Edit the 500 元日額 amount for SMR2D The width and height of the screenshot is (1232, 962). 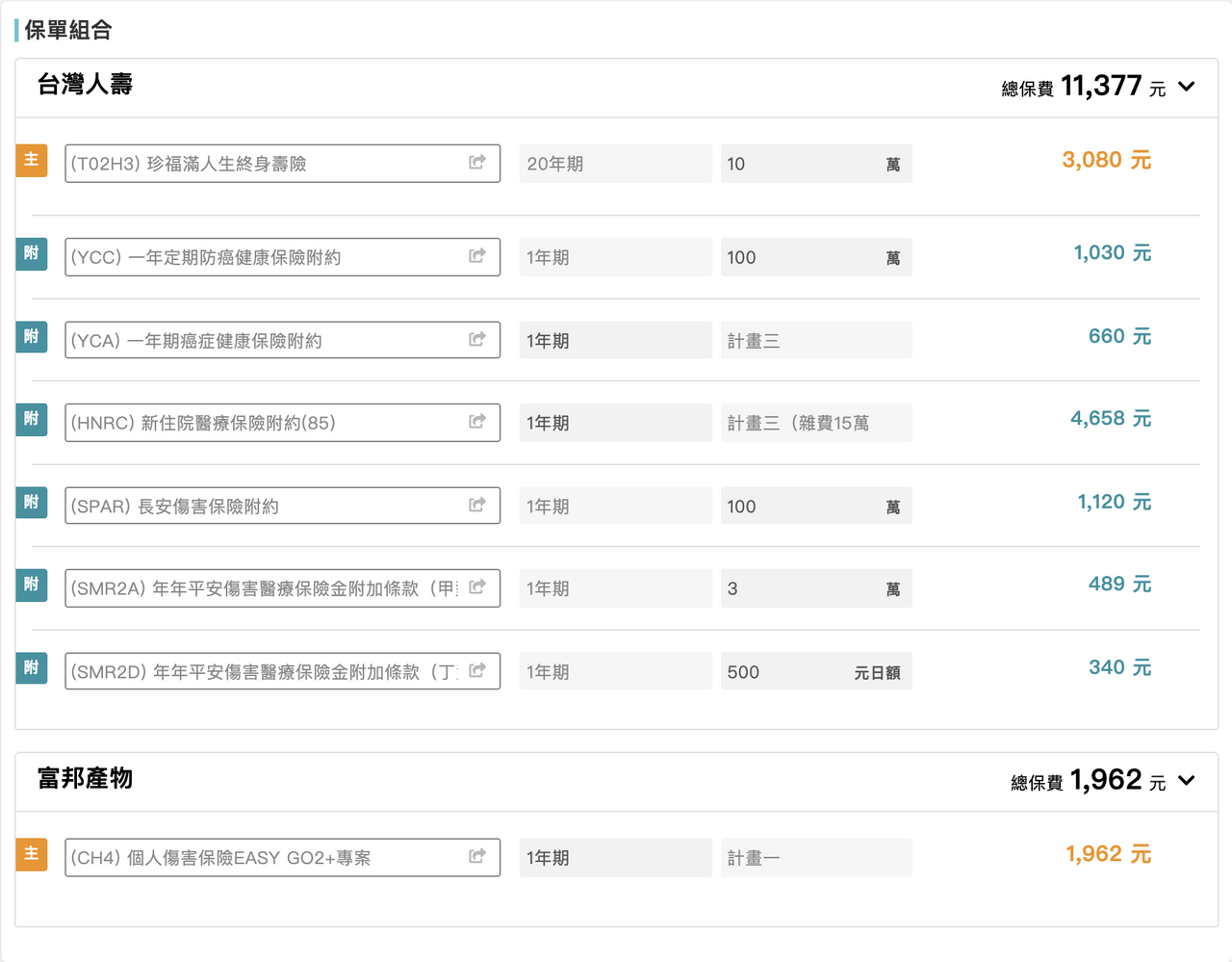[816, 671]
